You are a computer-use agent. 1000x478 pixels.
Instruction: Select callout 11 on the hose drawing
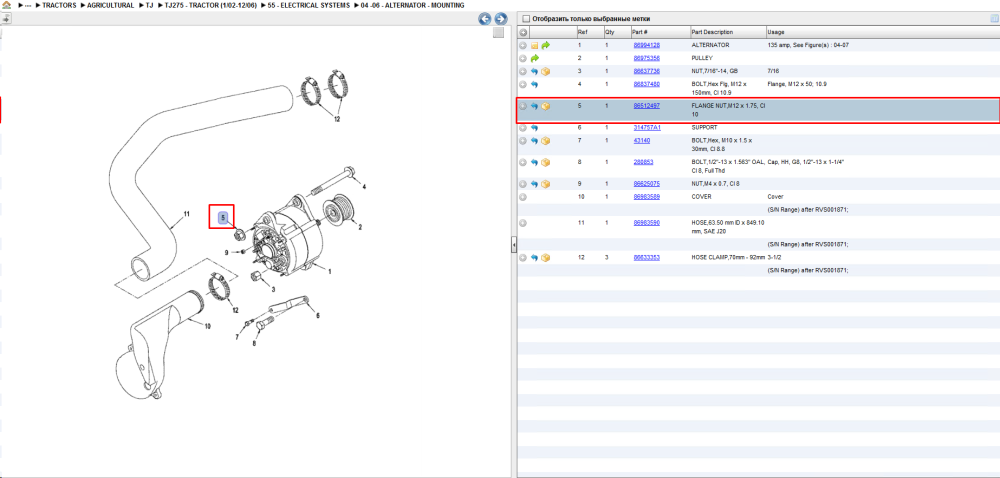tap(187, 214)
